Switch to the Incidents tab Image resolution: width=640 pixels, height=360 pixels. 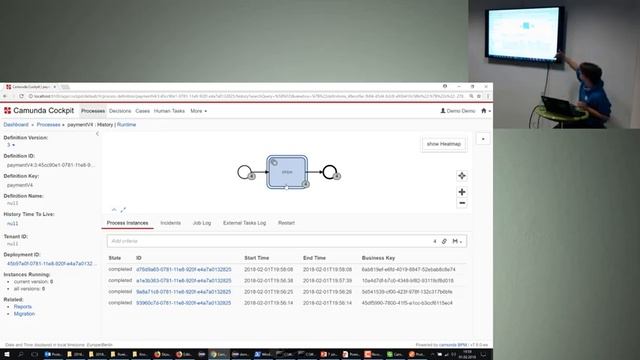tap(170, 223)
